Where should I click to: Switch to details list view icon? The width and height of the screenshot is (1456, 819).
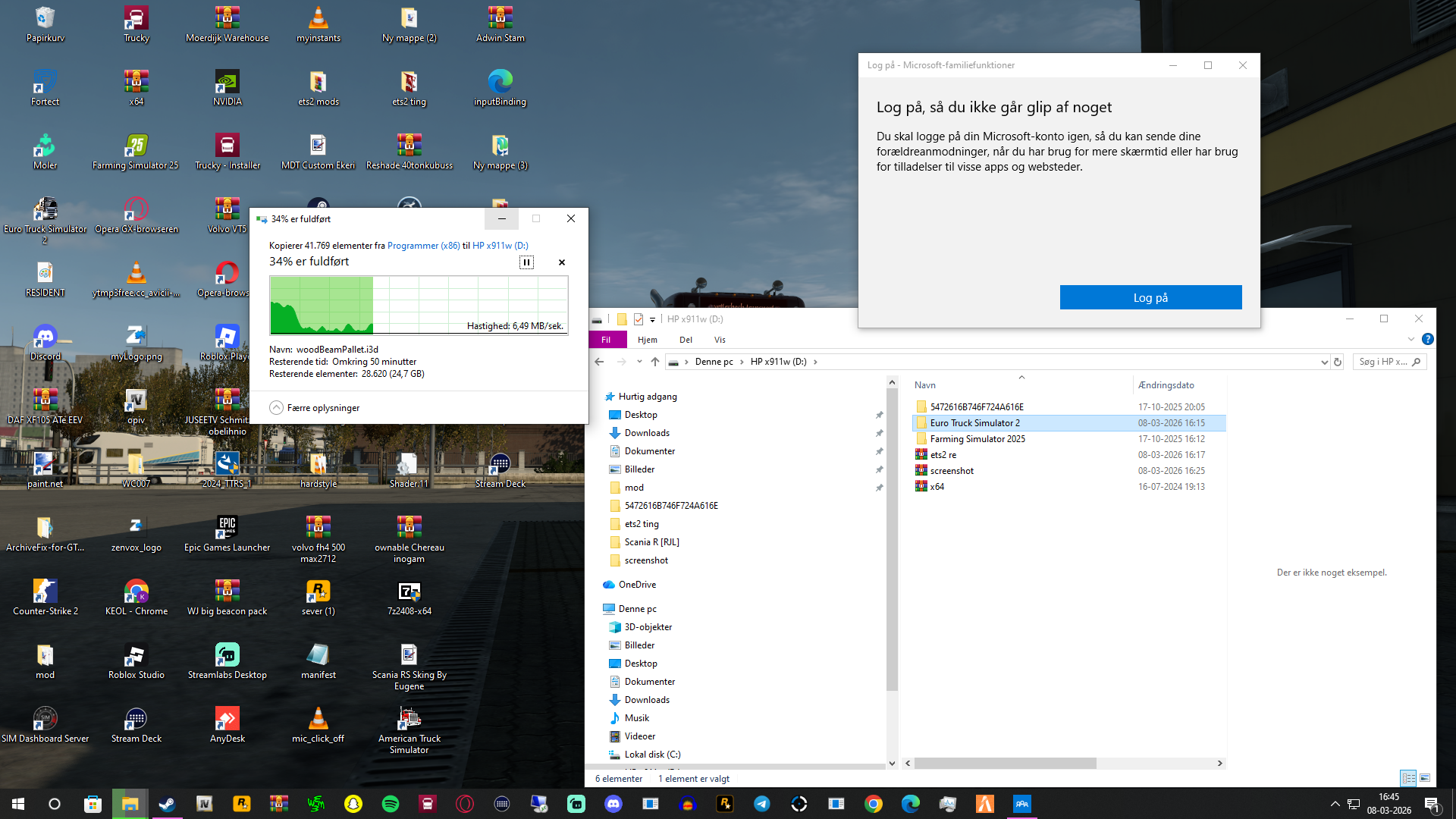(1408, 778)
